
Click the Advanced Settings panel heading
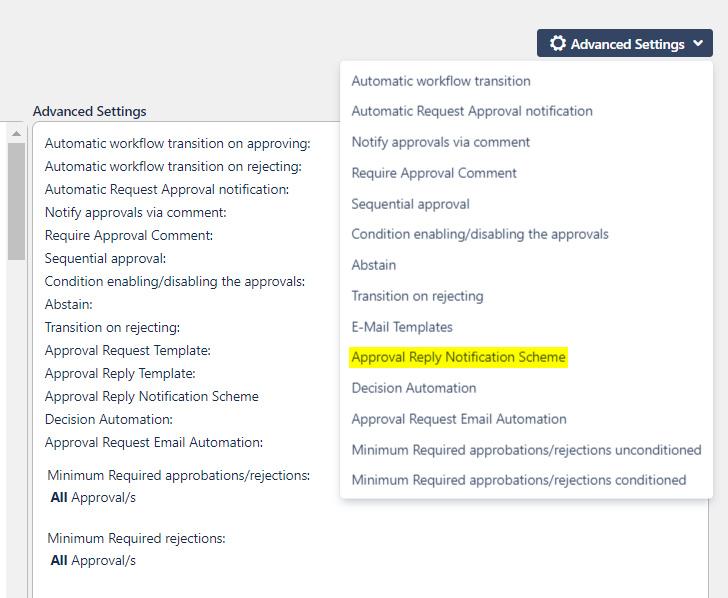click(x=90, y=111)
